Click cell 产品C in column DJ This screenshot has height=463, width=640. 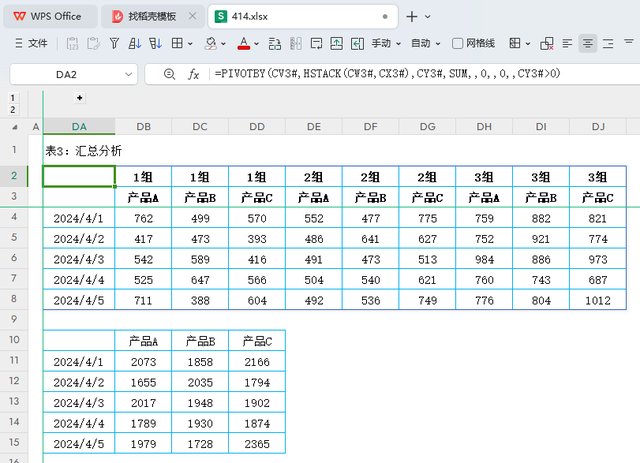598,198
